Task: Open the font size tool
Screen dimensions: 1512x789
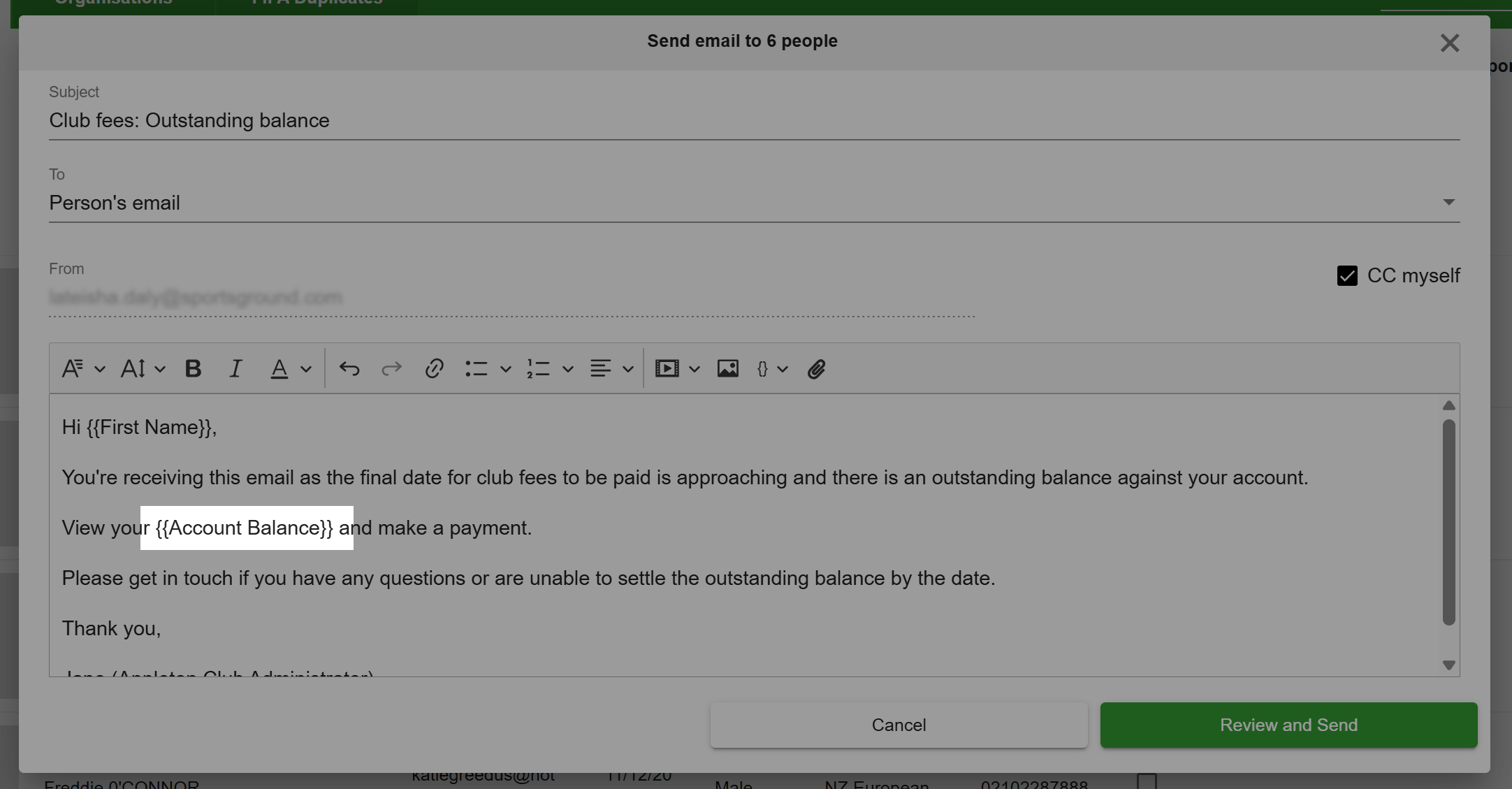Action: [x=133, y=368]
